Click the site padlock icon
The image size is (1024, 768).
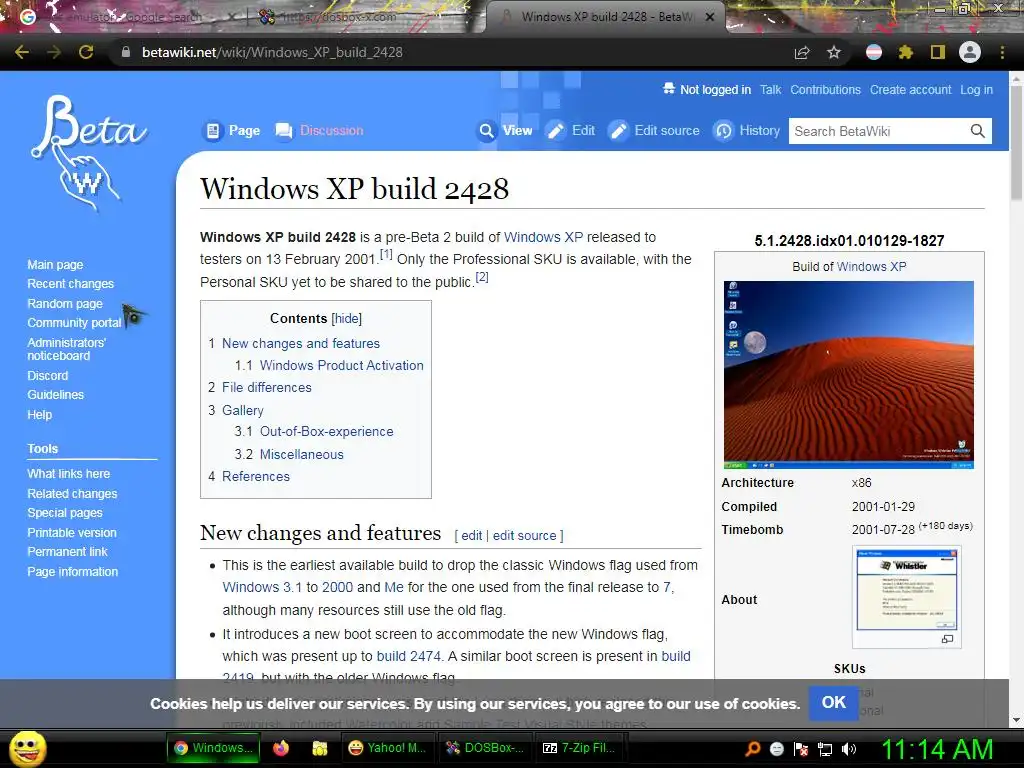(126, 52)
